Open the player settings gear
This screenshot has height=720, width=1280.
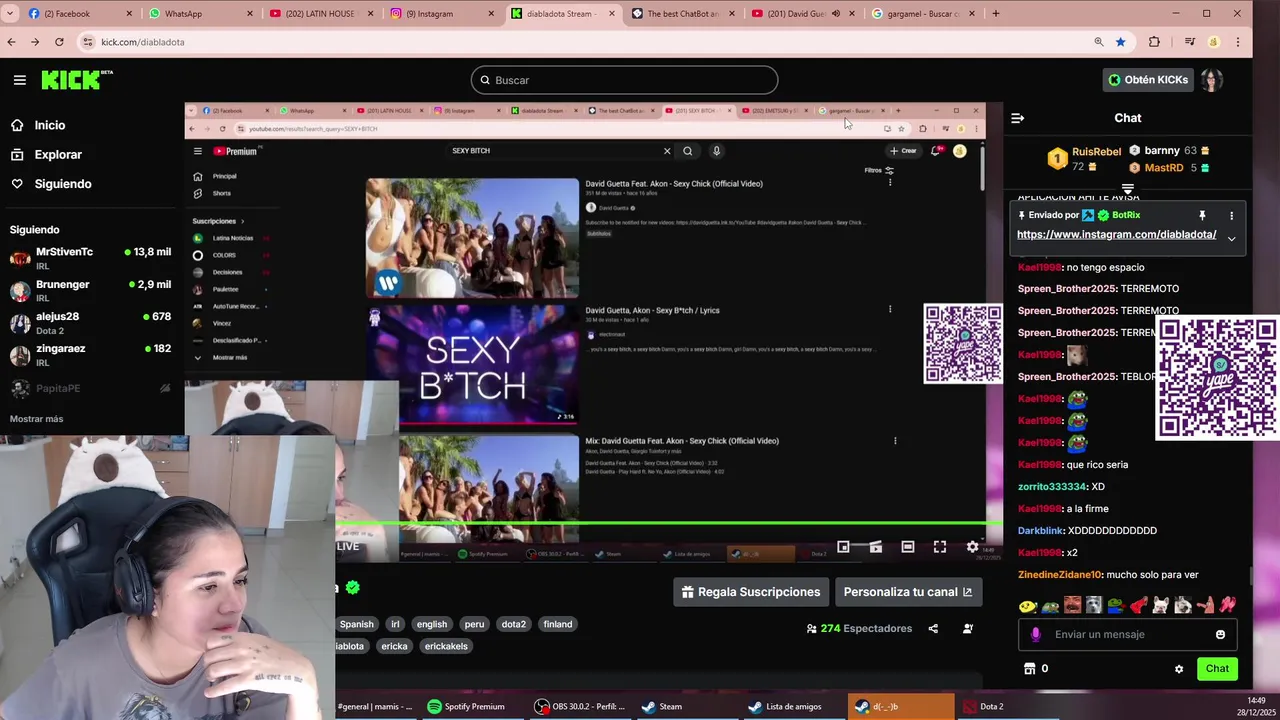972,547
